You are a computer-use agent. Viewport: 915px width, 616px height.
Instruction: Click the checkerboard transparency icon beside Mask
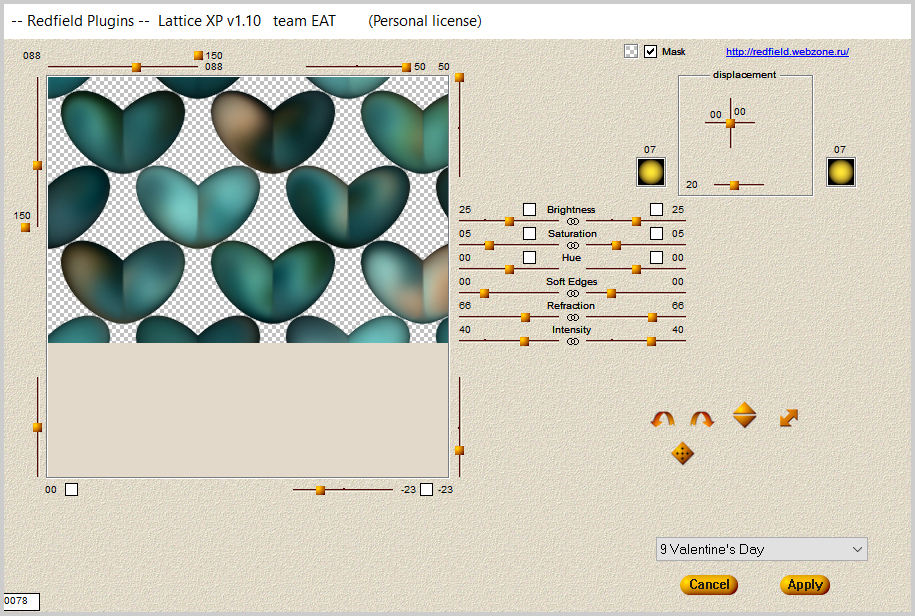coord(631,51)
